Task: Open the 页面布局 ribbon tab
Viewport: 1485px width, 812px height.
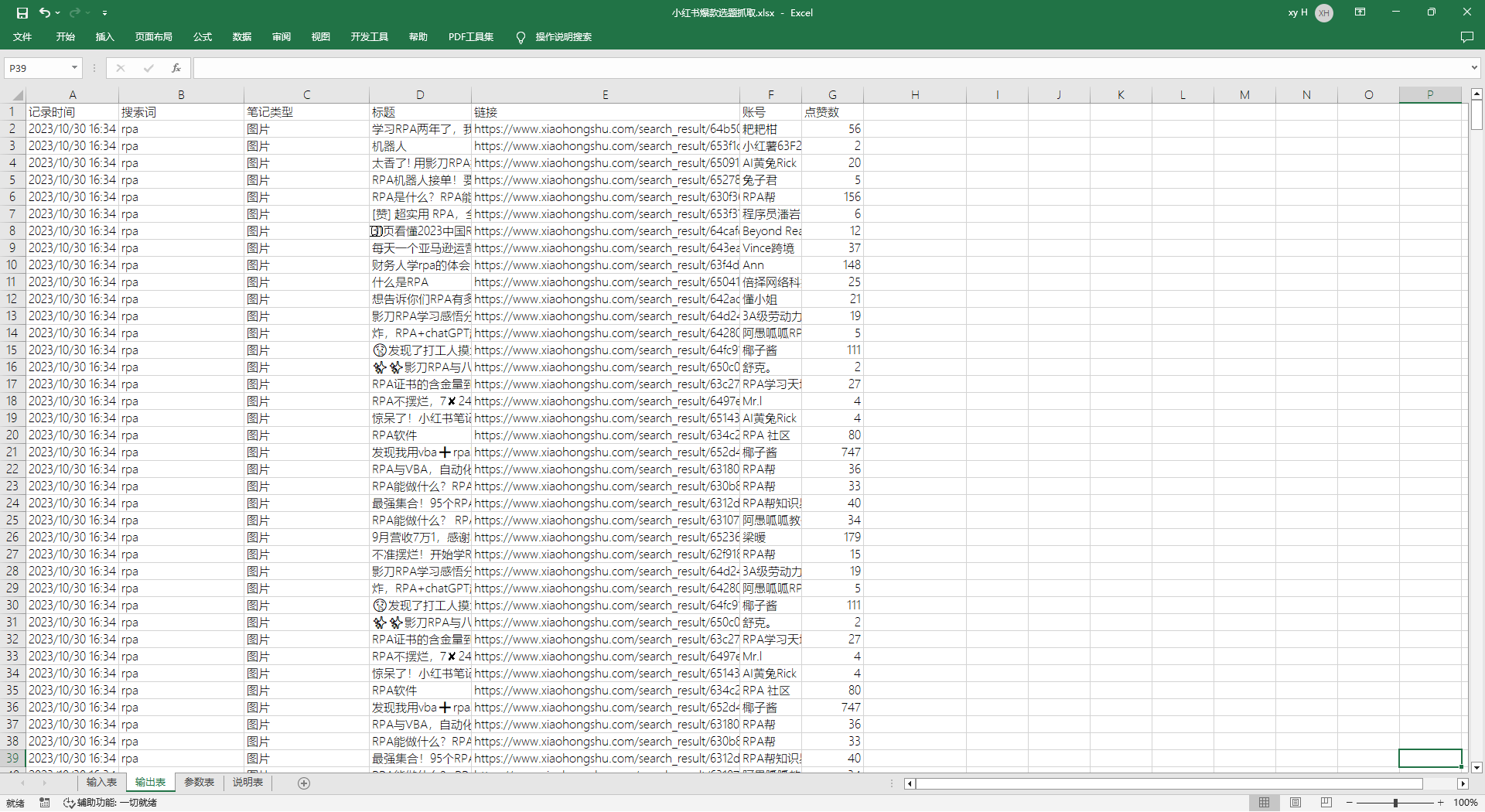Action: point(153,37)
